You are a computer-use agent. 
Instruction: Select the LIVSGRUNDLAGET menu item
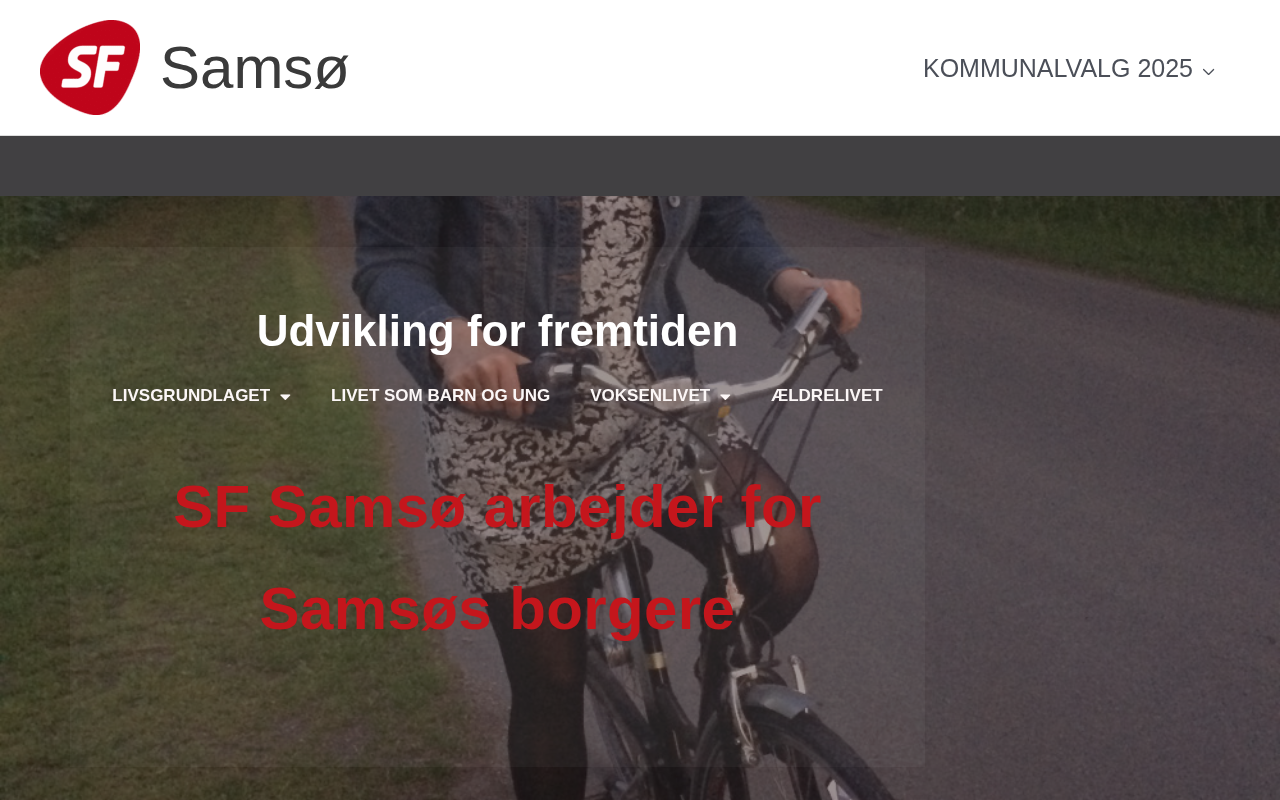(191, 396)
